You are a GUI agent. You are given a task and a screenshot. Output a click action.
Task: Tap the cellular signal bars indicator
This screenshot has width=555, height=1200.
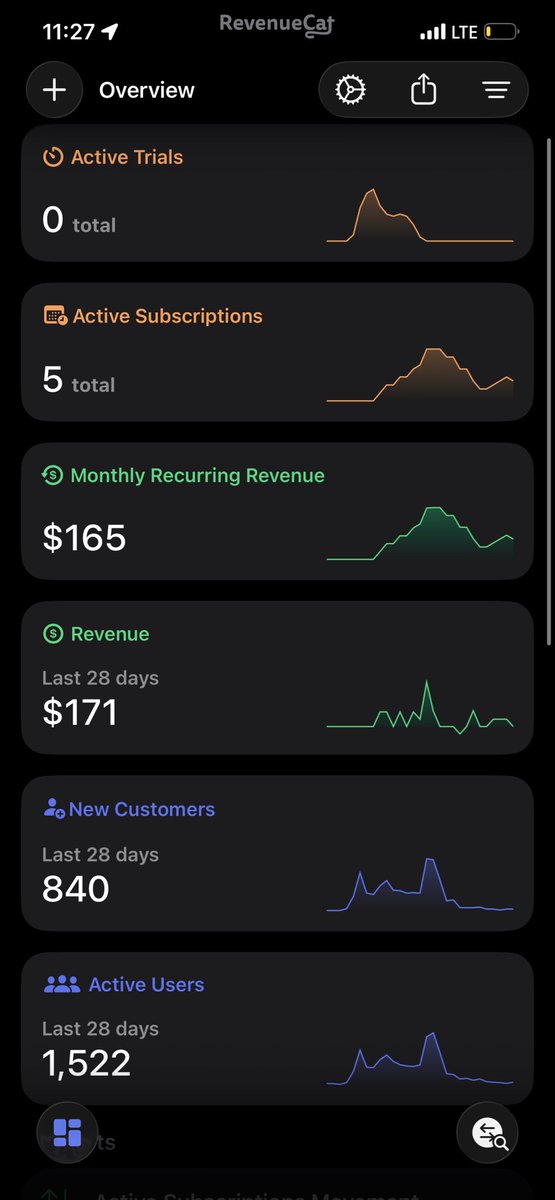pos(433,32)
